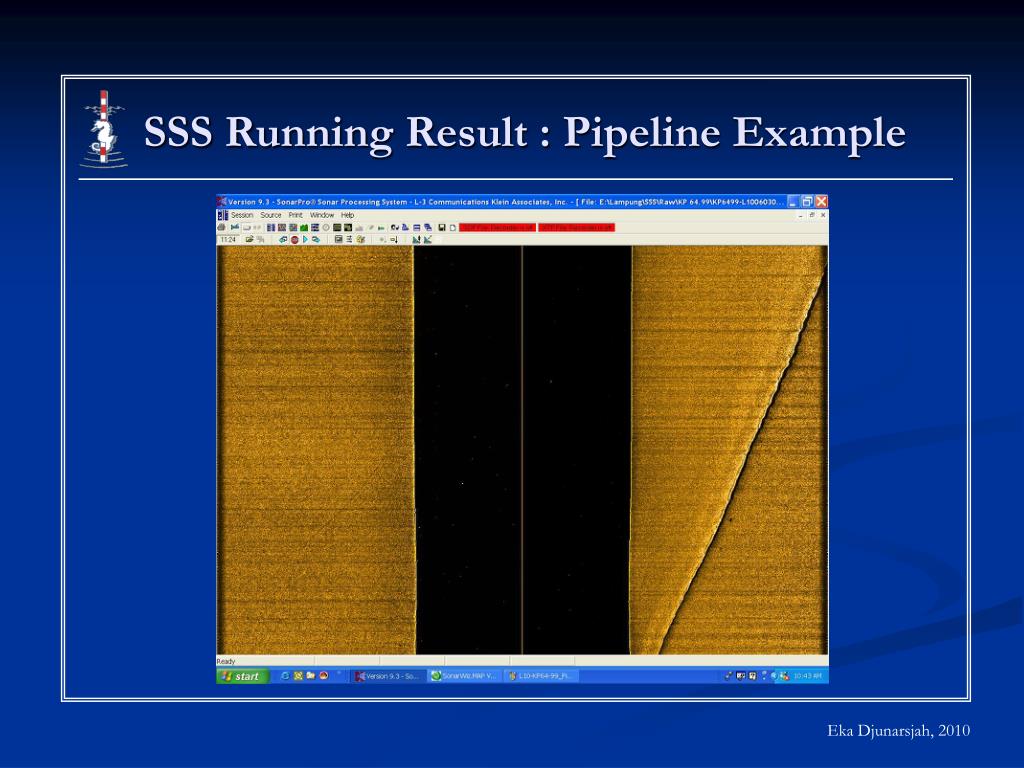
Task: Stop playback with the red stop button
Action: (295, 240)
